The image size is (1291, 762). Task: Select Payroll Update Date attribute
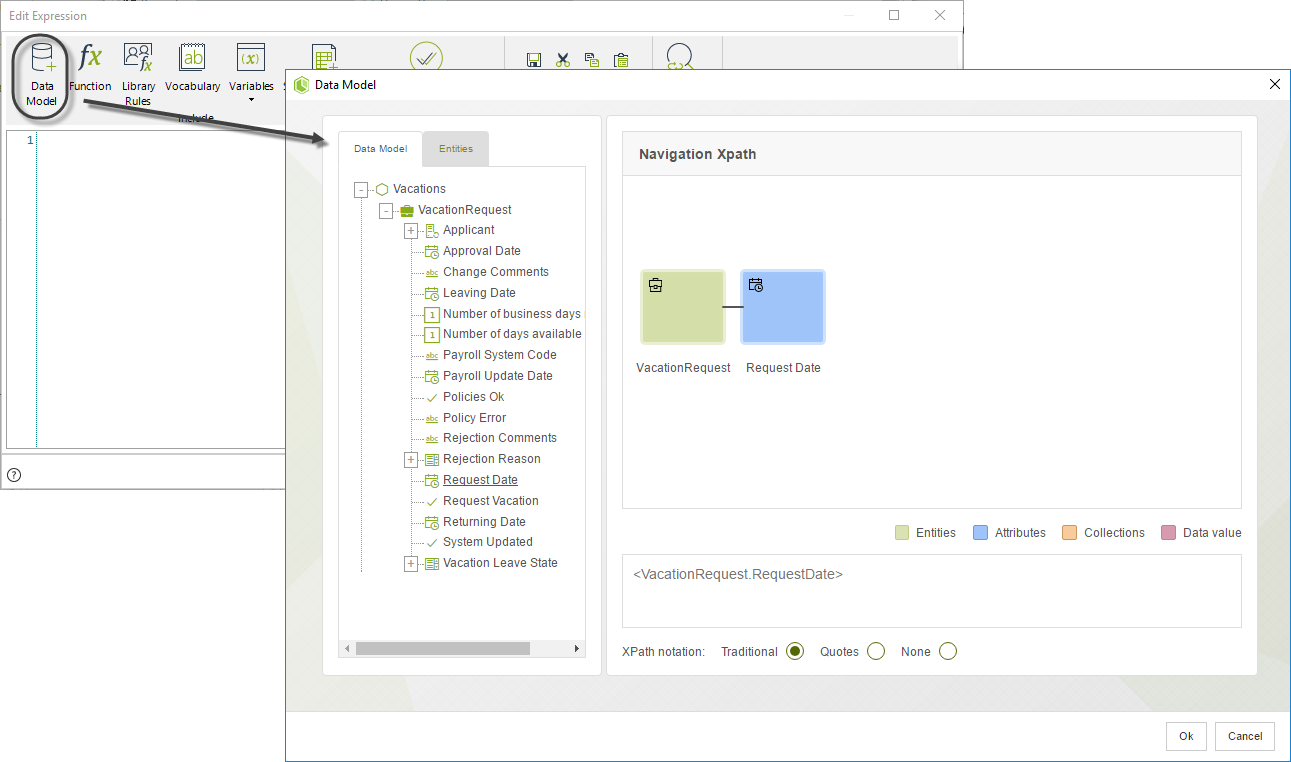[498, 376]
